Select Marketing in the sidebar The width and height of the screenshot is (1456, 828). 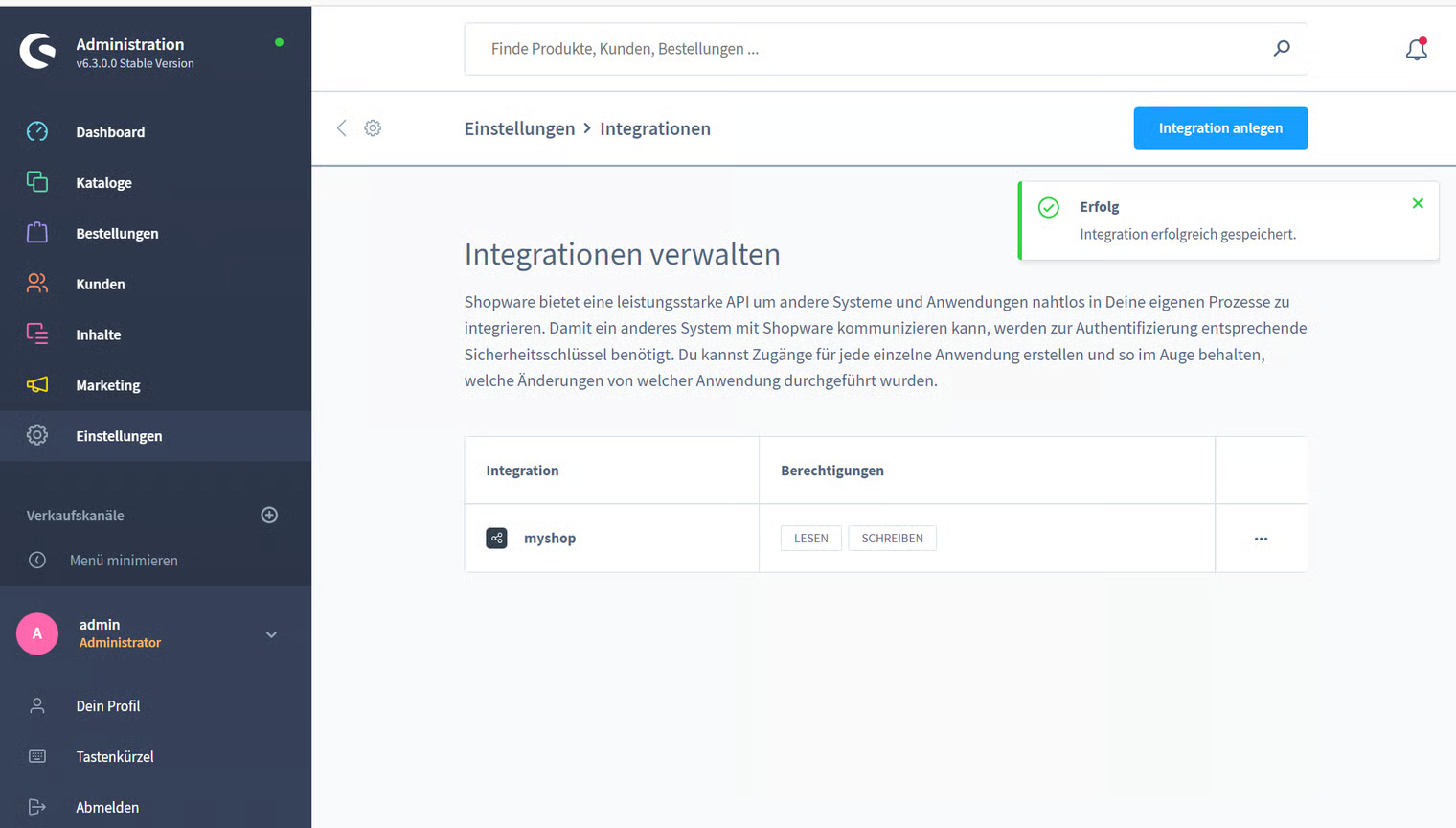coord(107,385)
